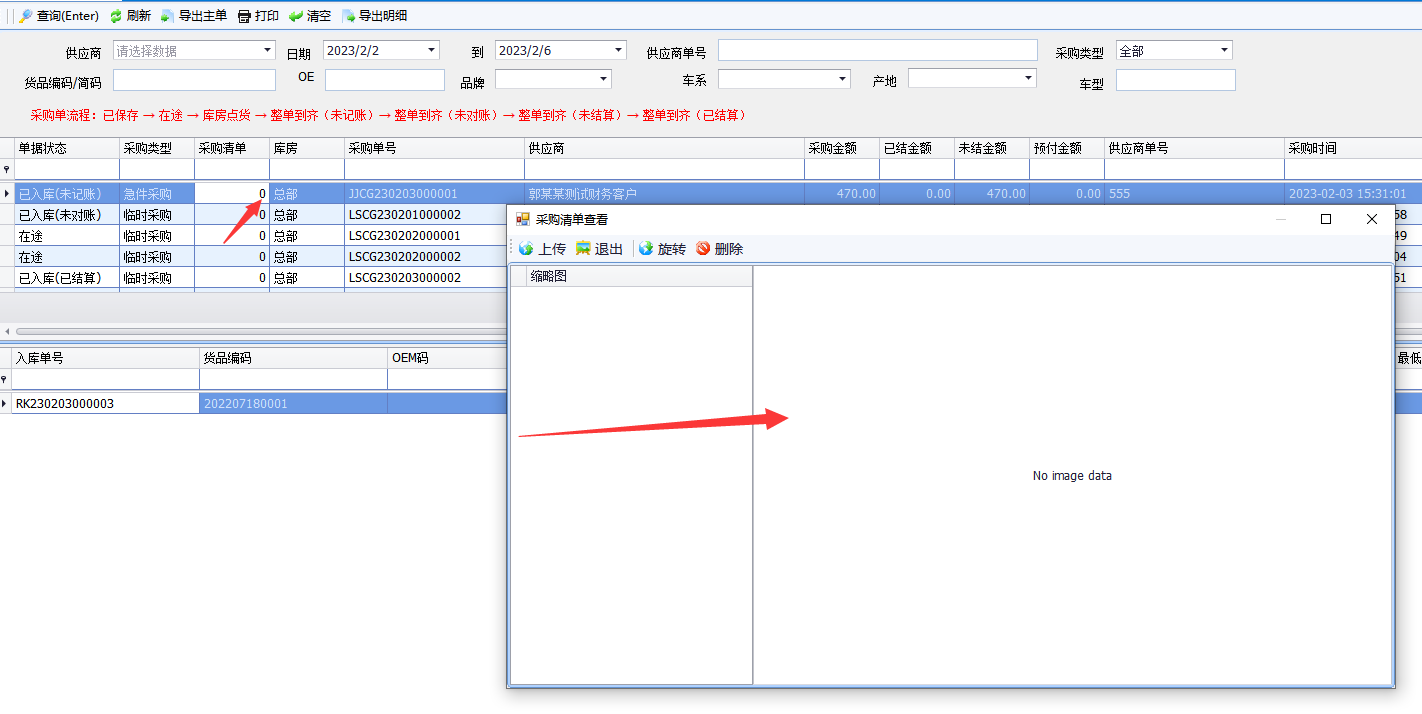Open the 品牌 dropdown
The width and height of the screenshot is (1422, 714).
coord(604,78)
